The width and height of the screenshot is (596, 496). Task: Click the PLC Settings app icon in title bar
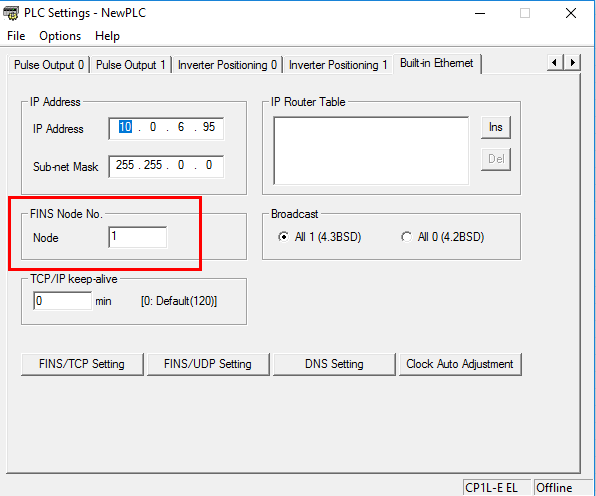11,13
